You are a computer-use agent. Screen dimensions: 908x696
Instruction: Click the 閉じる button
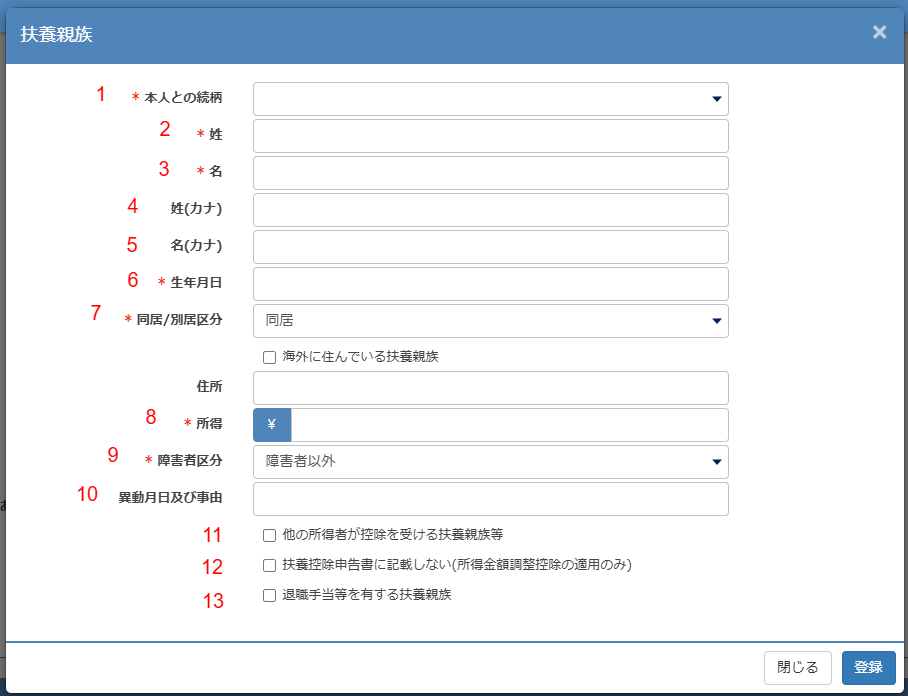[x=797, y=668]
